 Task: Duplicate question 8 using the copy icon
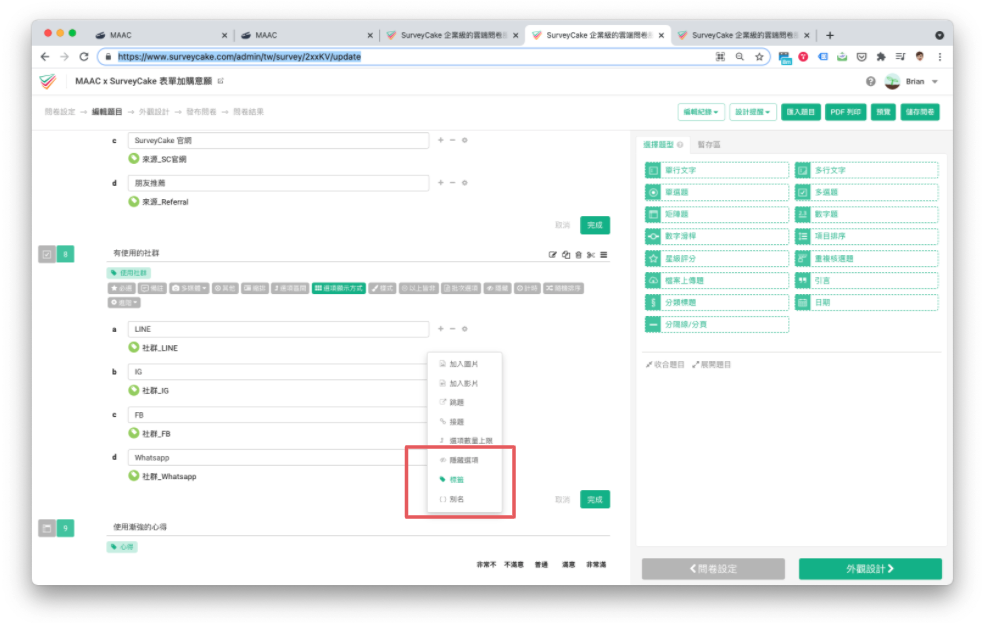tap(566, 255)
